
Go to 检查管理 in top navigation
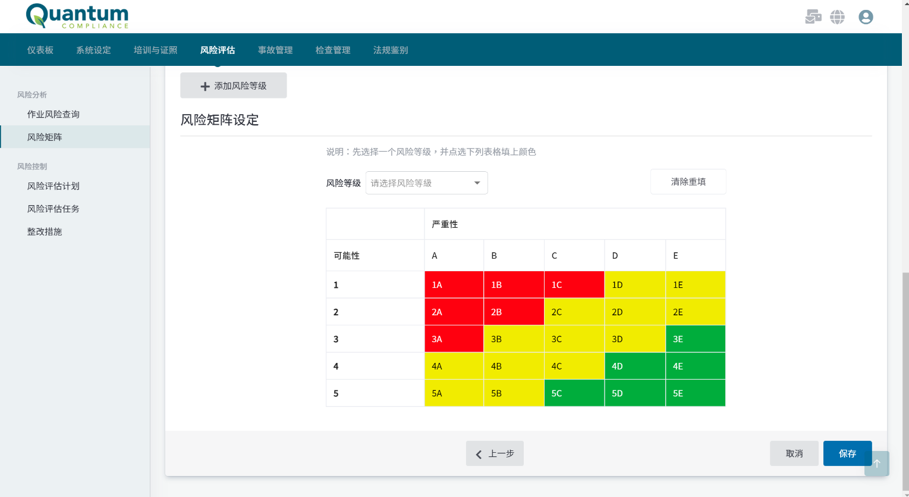click(x=333, y=50)
